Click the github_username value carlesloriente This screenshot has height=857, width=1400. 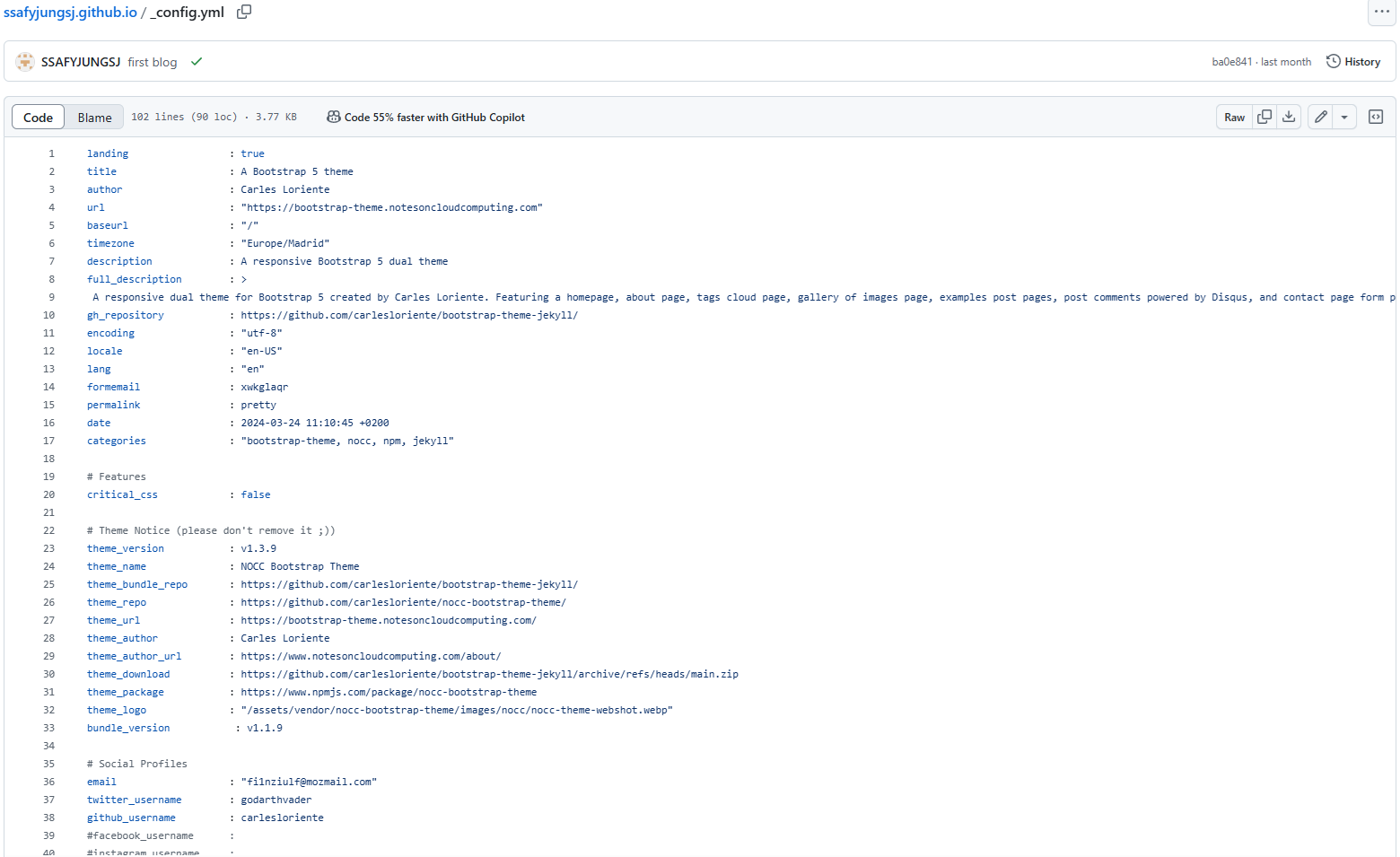(x=283, y=818)
